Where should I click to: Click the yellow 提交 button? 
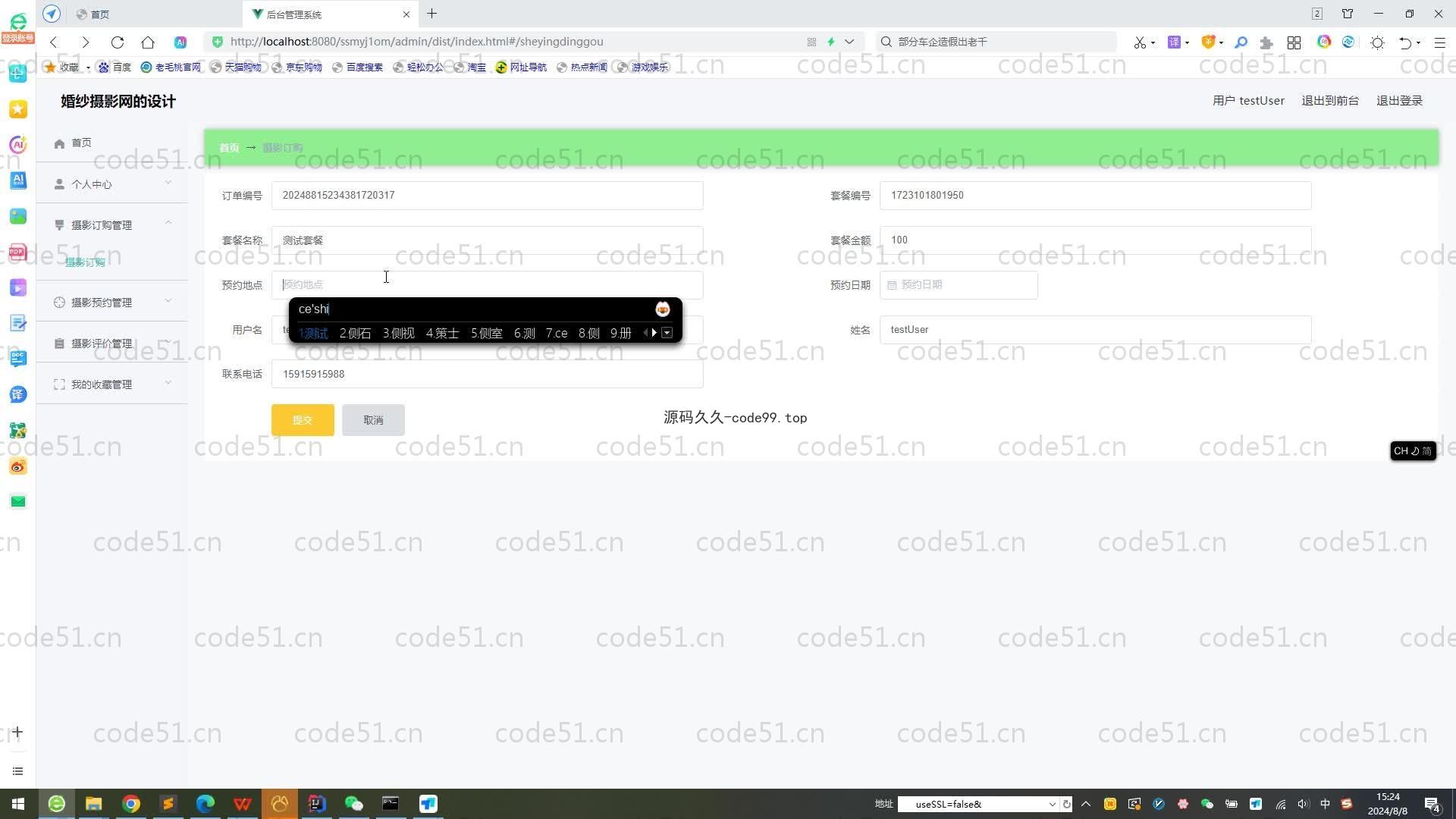303,420
